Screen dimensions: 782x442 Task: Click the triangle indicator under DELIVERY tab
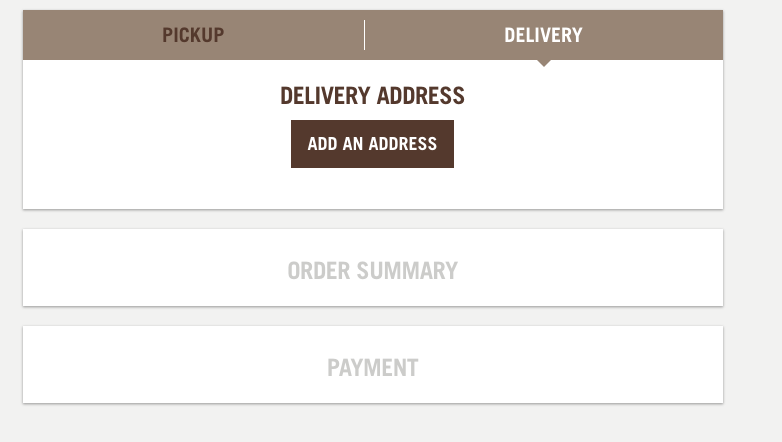pos(544,63)
